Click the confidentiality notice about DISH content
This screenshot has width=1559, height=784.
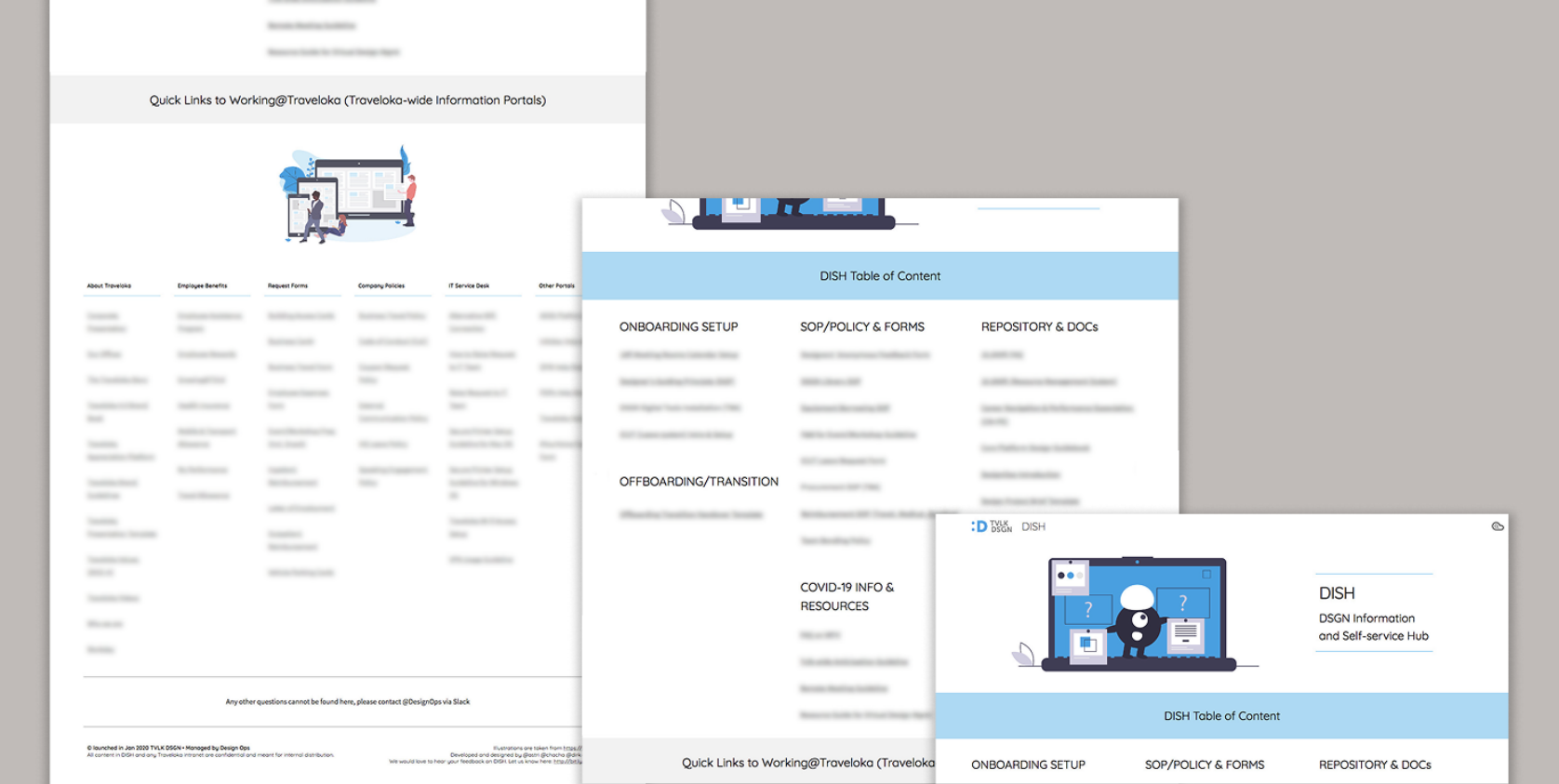point(210,755)
